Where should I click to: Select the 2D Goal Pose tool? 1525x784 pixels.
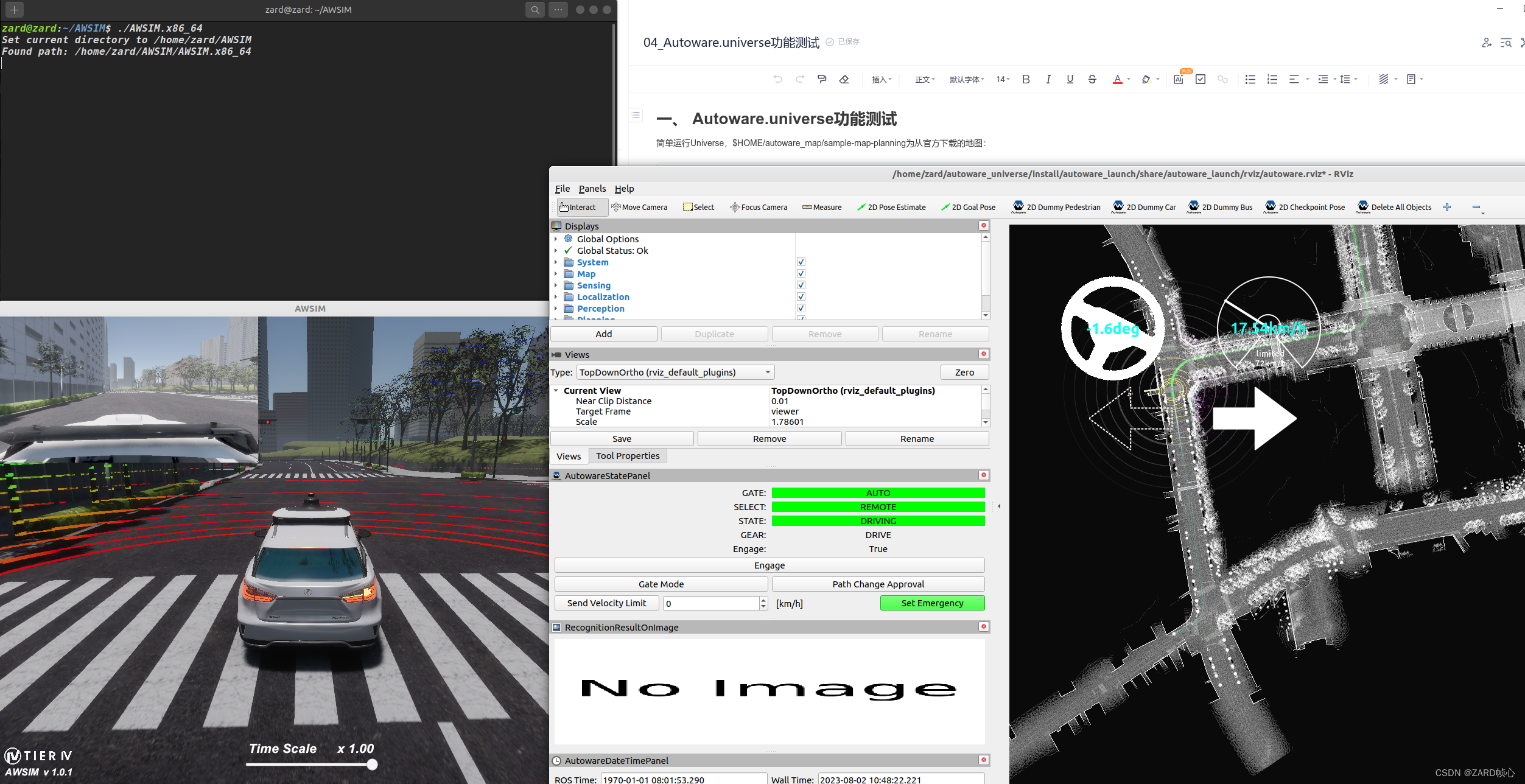(x=969, y=208)
